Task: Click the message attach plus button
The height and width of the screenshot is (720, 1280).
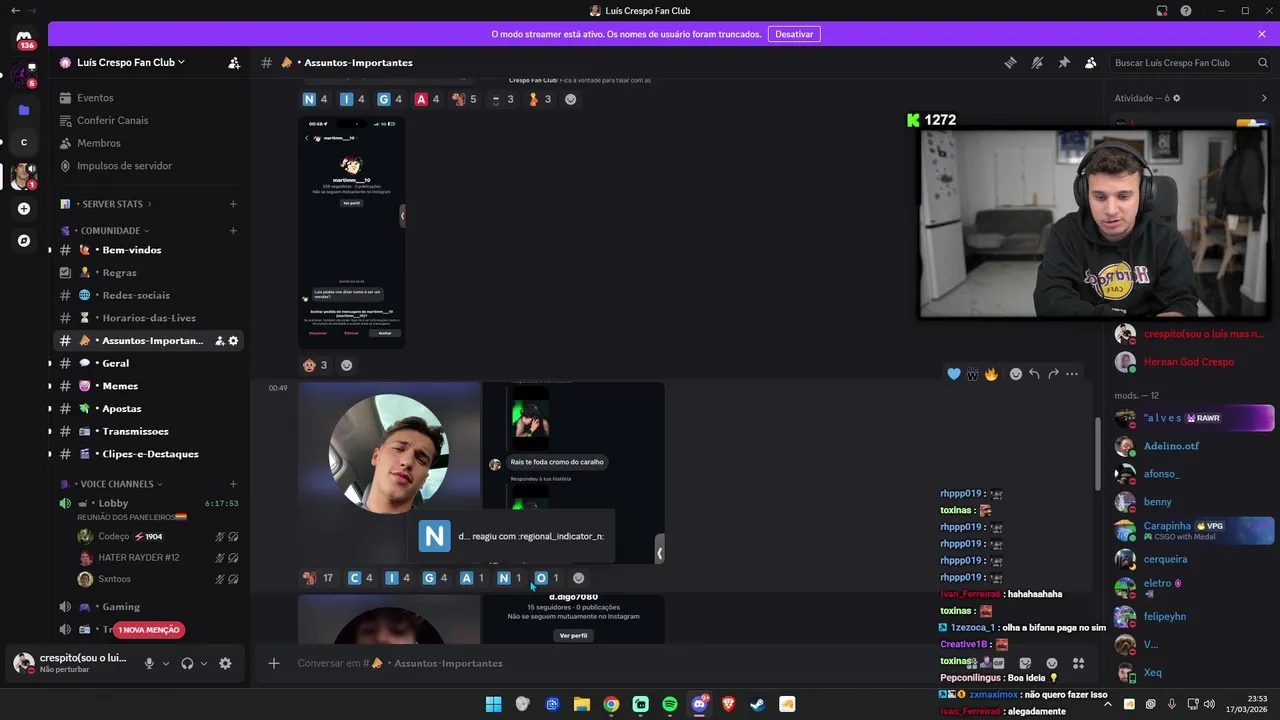Action: (x=273, y=663)
